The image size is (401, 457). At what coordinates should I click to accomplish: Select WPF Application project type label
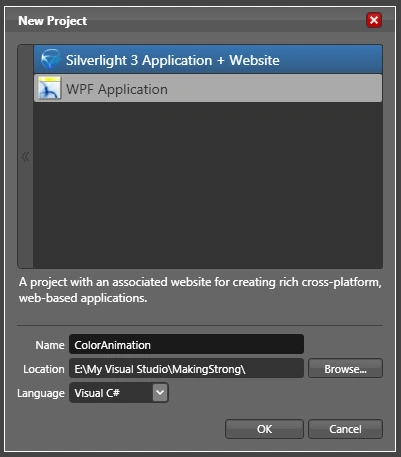(117, 89)
